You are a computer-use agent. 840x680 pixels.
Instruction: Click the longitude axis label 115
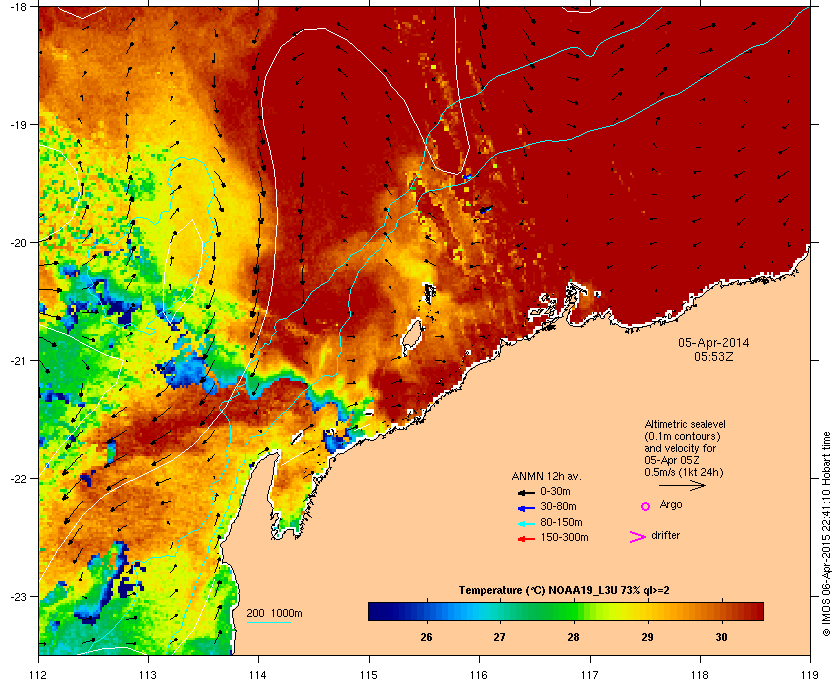369,675
